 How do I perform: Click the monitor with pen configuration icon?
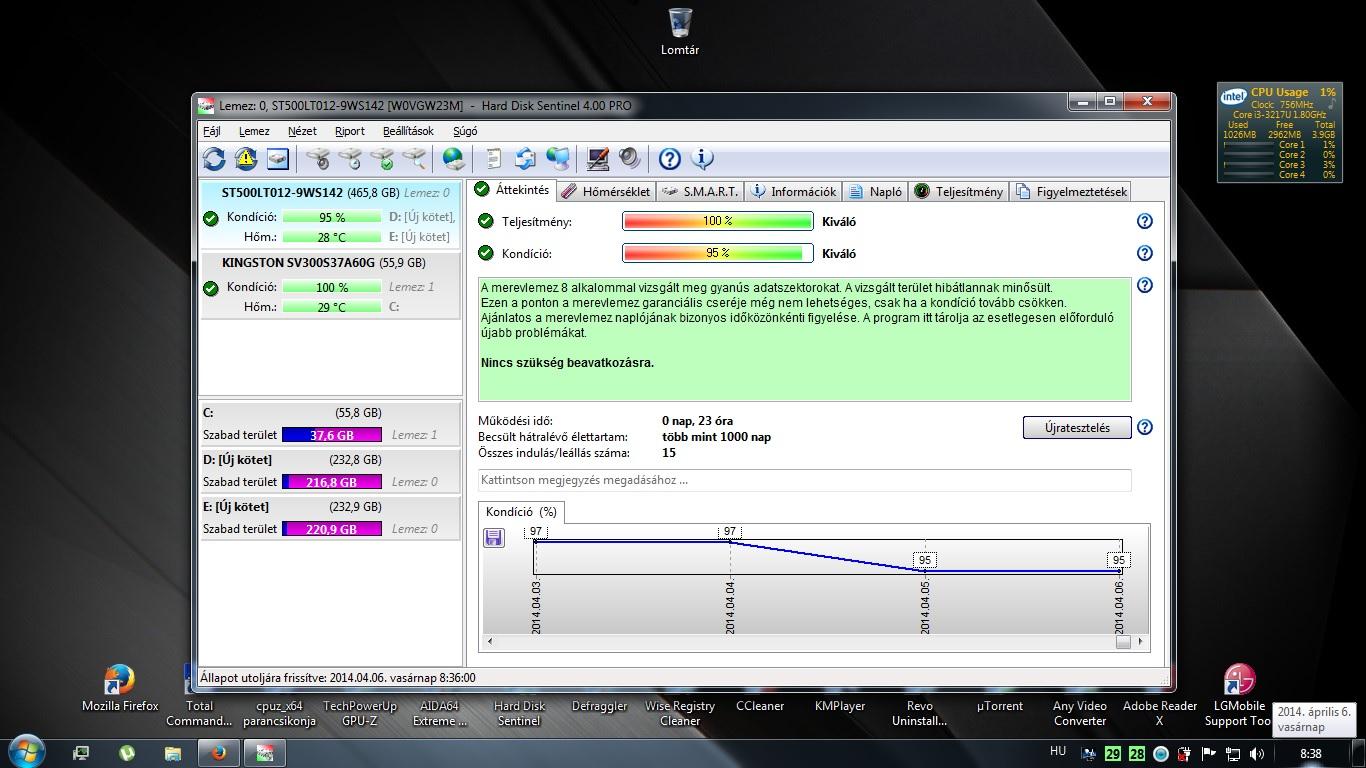click(x=597, y=158)
